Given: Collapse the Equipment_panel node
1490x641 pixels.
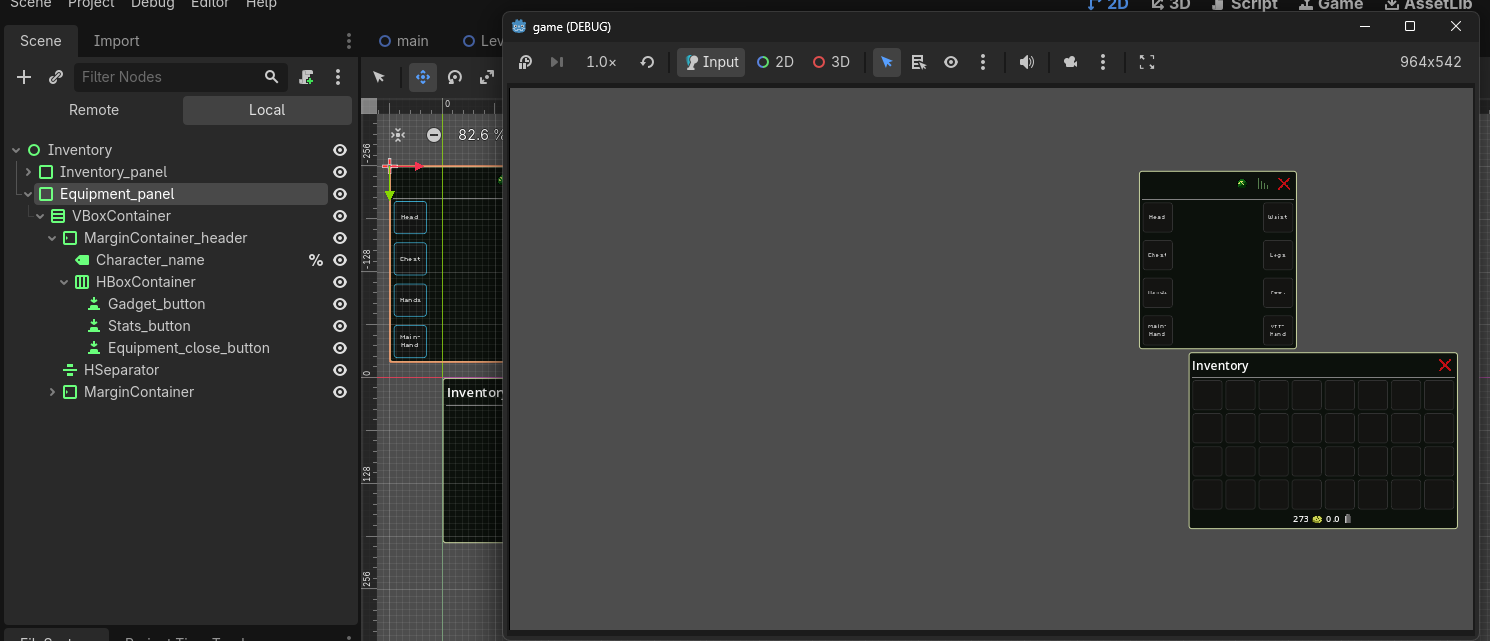Looking at the screenshot, I should pos(28,194).
